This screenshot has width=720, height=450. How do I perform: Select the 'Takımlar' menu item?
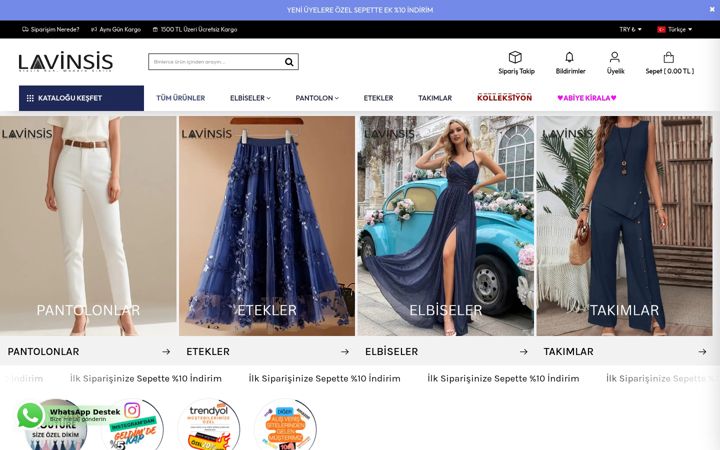[x=435, y=98]
